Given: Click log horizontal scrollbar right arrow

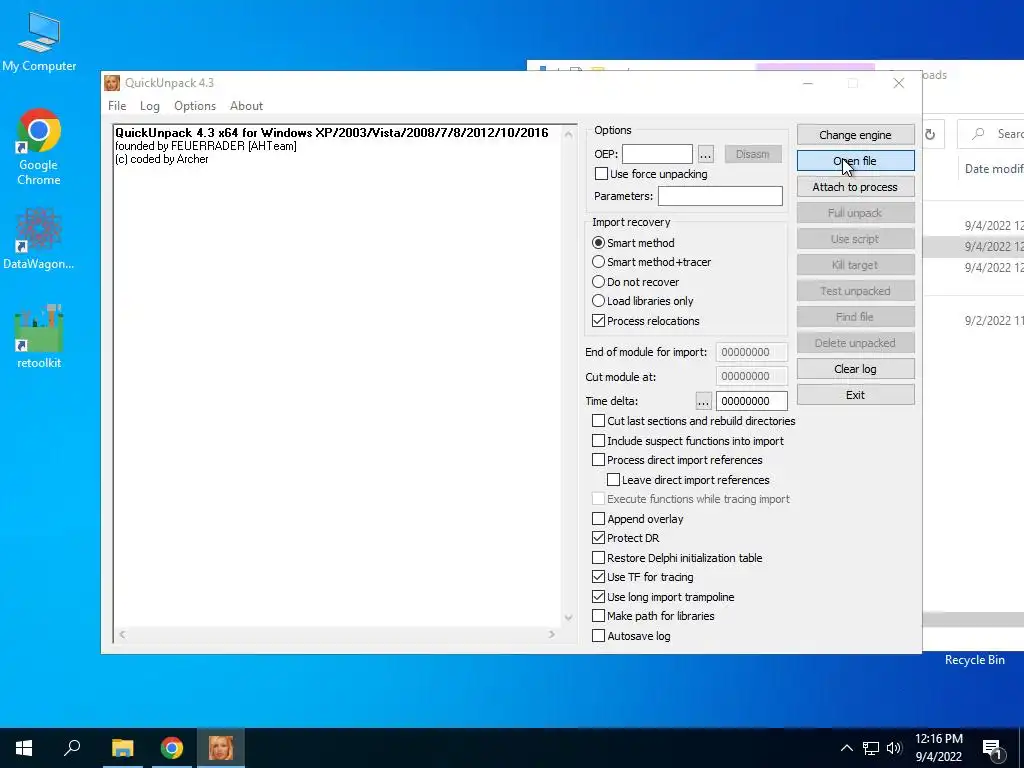Looking at the screenshot, I should pos(552,634).
